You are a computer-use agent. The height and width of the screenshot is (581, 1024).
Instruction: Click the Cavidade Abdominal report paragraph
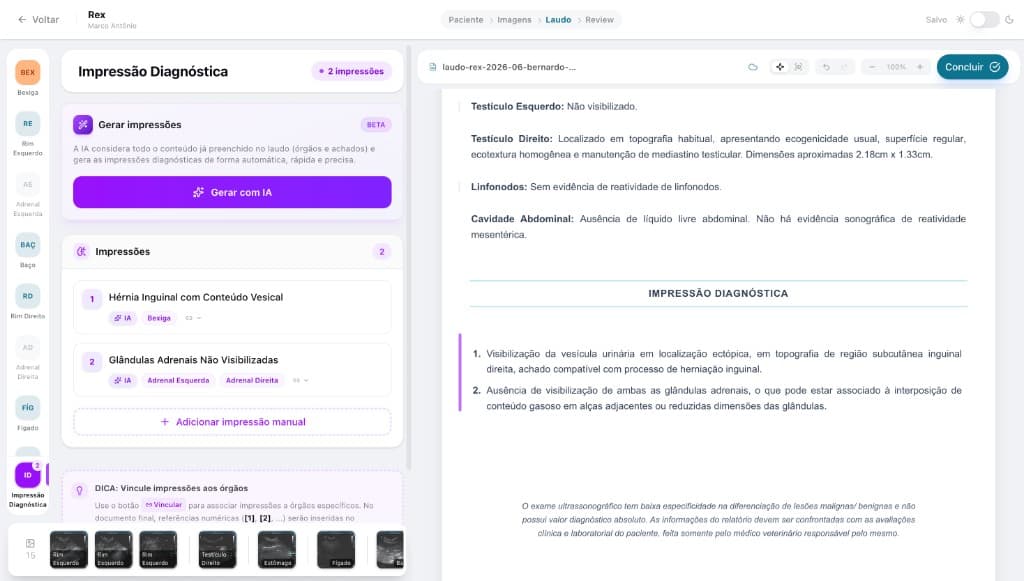coord(718,227)
